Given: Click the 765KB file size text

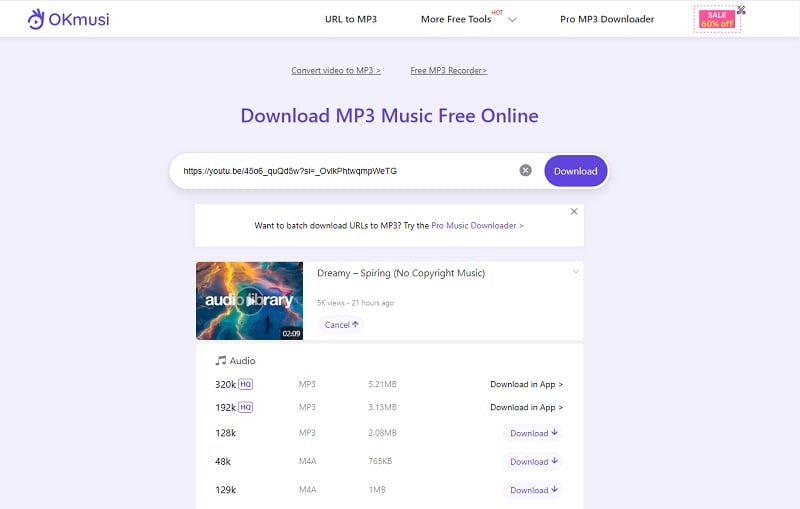Looking at the screenshot, I should pyautogui.click(x=380, y=461).
